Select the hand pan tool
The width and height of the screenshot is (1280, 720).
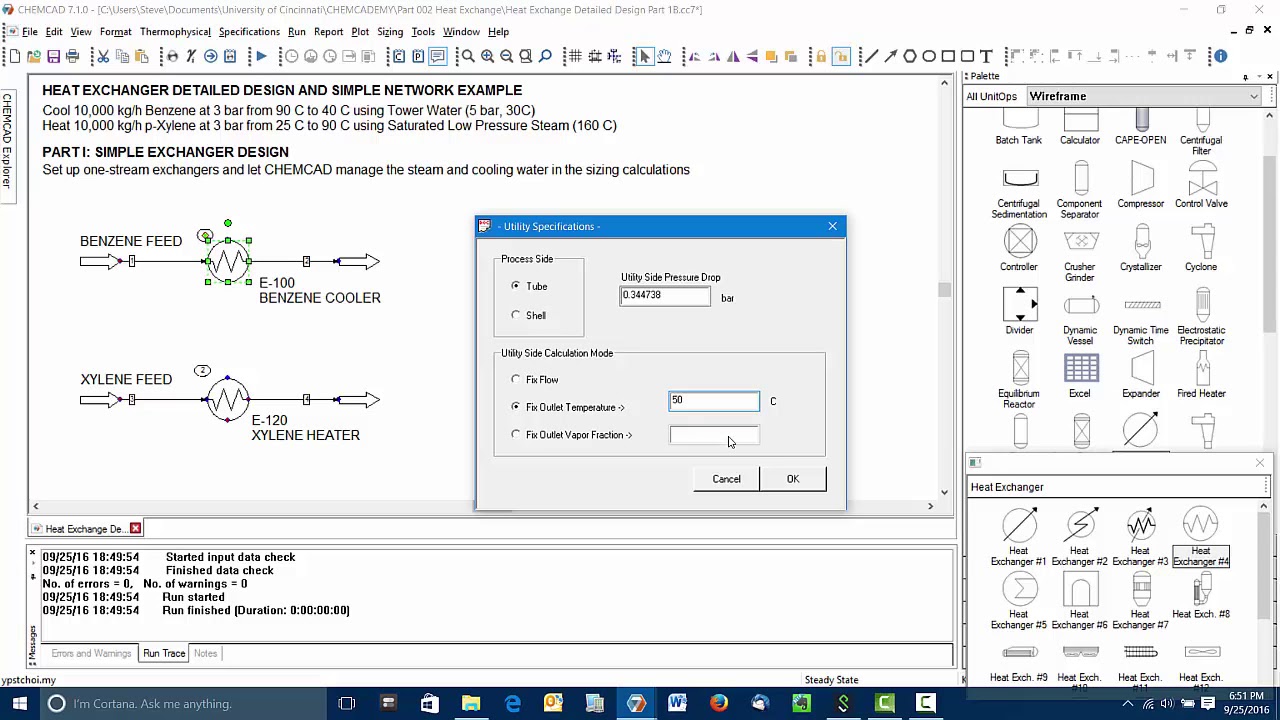tap(664, 56)
